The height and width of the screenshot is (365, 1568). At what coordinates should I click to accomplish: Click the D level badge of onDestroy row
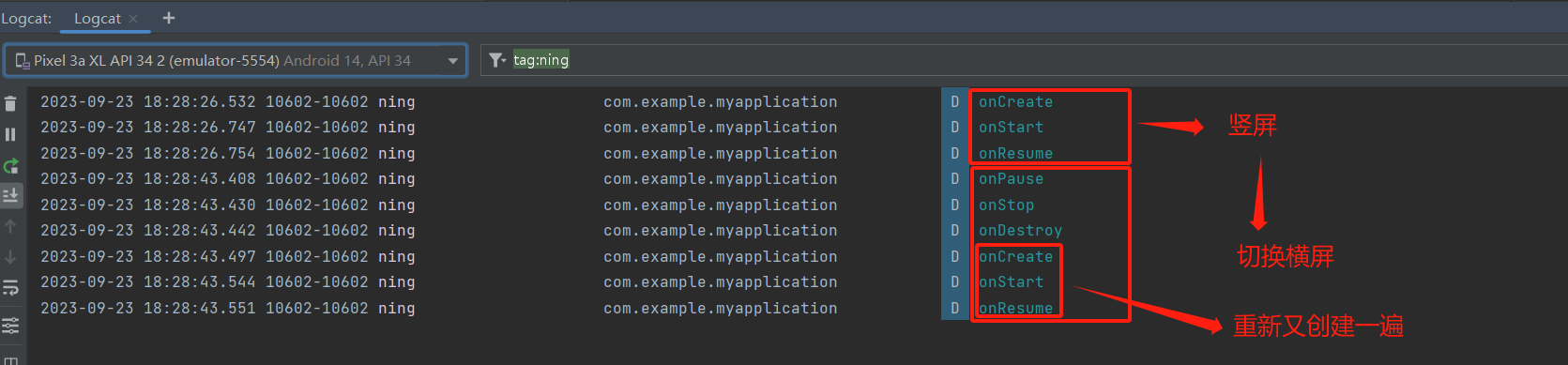[954, 230]
